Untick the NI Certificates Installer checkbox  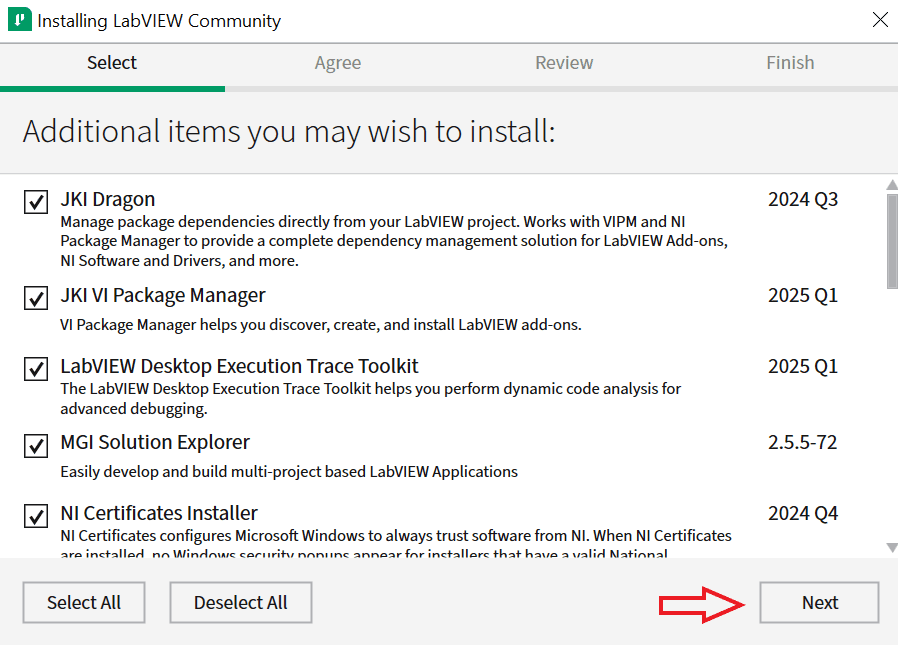pos(36,516)
